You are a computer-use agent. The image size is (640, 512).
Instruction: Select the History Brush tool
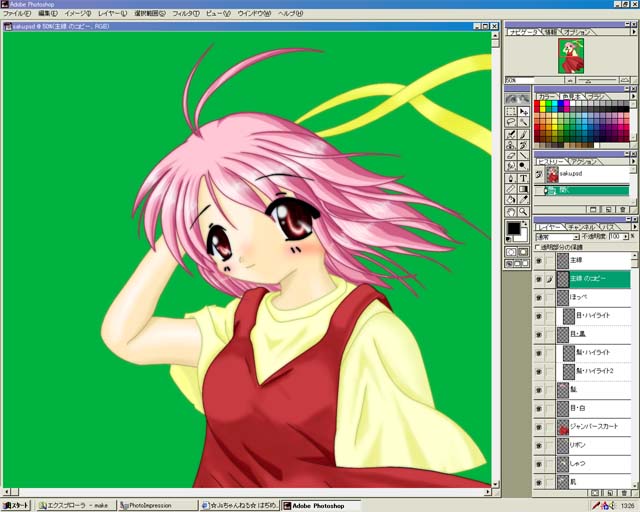(523, 145)
